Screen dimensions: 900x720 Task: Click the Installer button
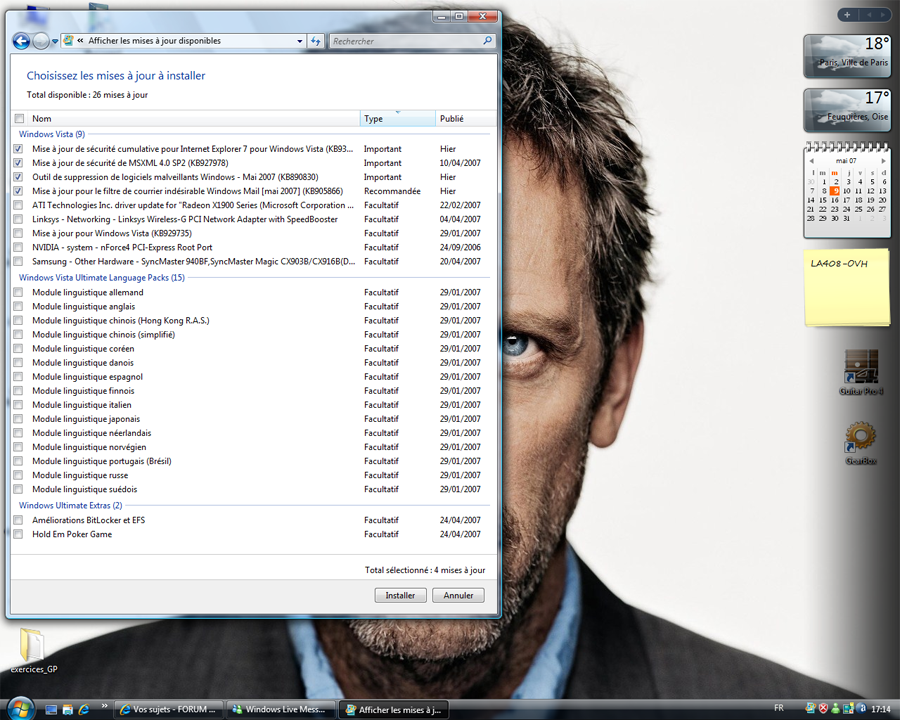tap(400, 595)
